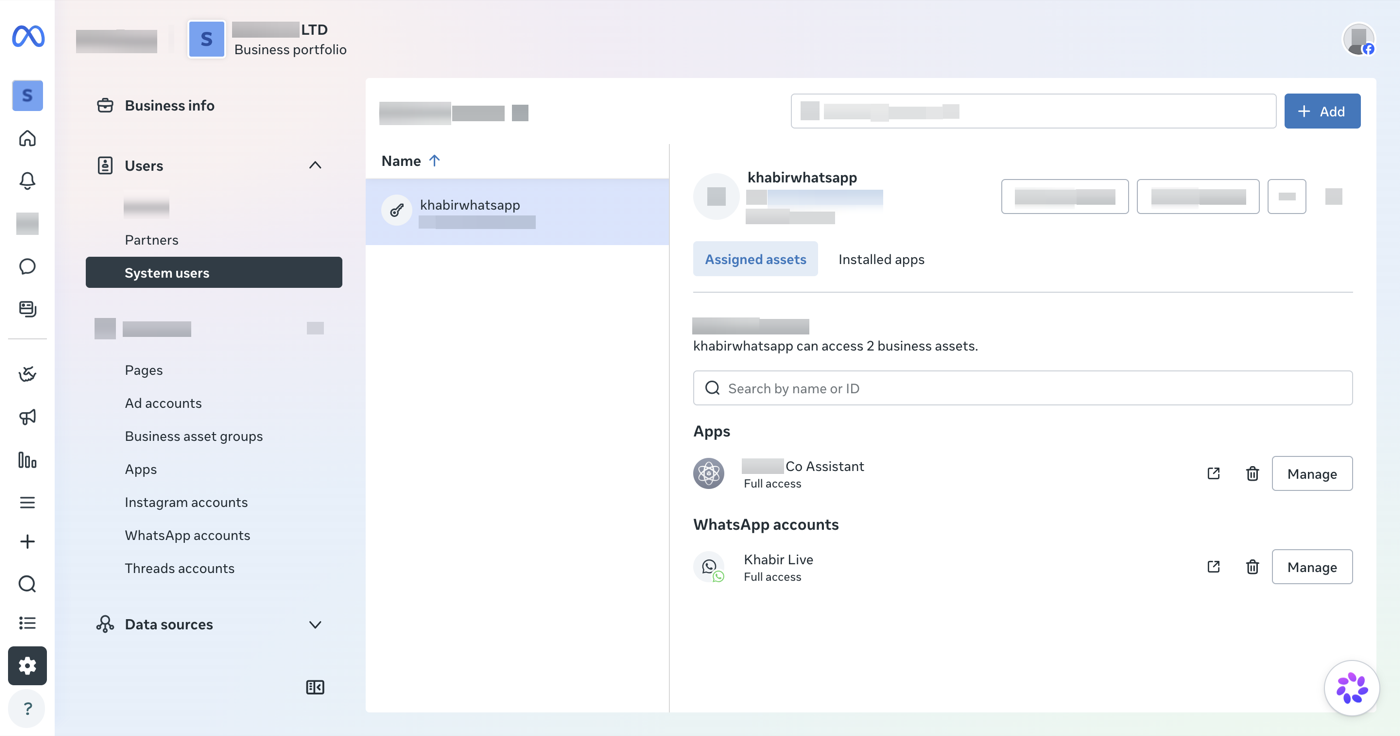Click the 'Khabir Live' account name
This screenshot has width=1400, height=736.
(x=778, y=559)
